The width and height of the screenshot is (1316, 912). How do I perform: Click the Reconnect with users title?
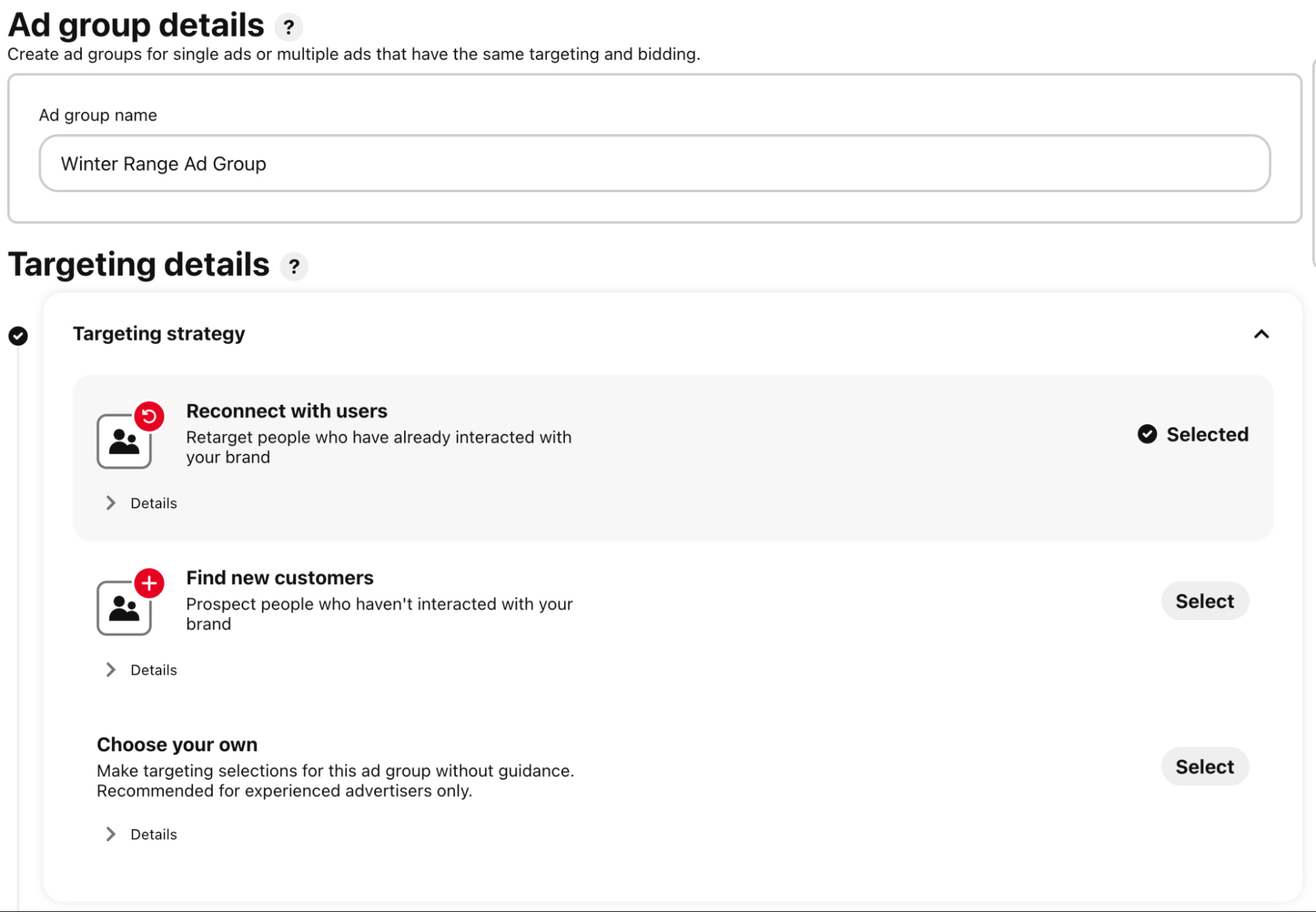coord(286,411)
